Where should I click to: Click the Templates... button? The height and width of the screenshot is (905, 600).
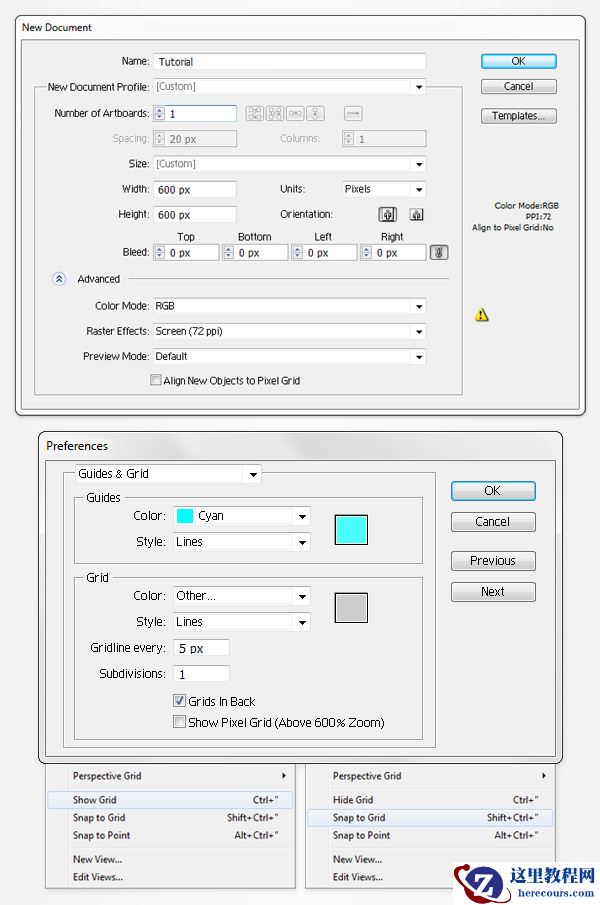click(518, 116)
